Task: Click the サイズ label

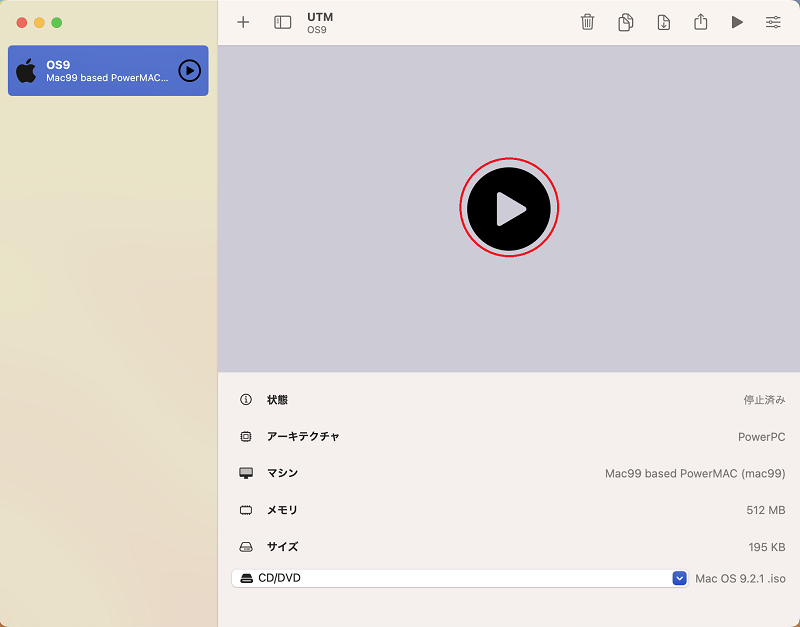Action: tap(282, 546)
